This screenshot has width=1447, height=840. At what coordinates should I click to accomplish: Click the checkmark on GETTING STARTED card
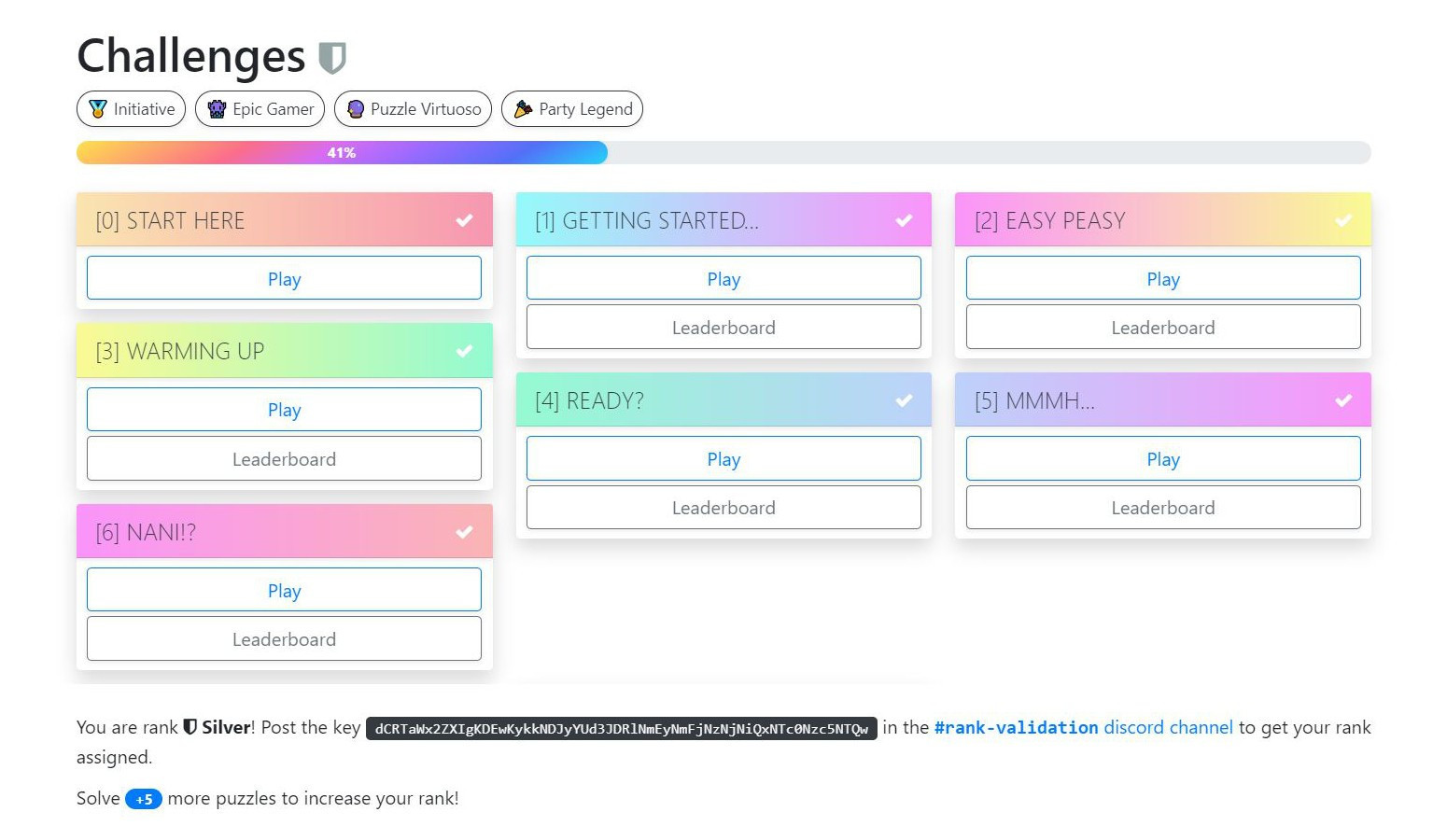(x=904, y=220)
